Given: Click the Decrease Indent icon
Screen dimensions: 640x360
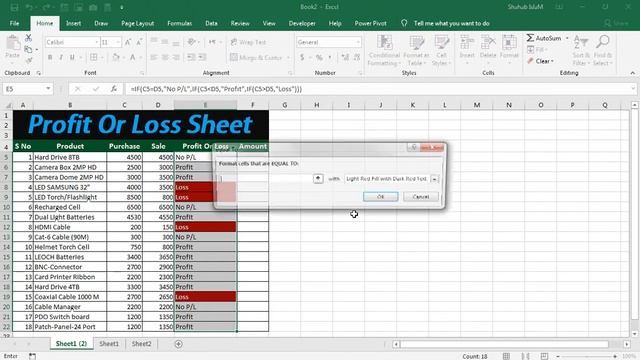Looking at the screenshot, I should tap(191, 57).
